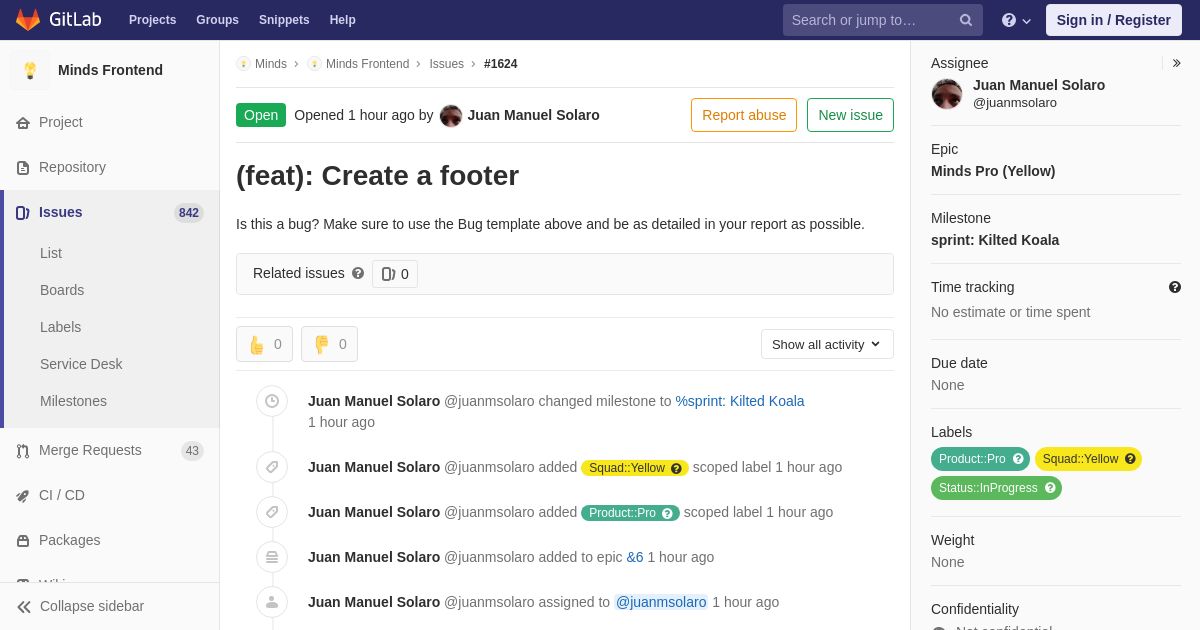The height and width of the screenshot is (630, 1200).
Task: Click the assignee avatar in right sidebar
Action: tap(947, 94)
